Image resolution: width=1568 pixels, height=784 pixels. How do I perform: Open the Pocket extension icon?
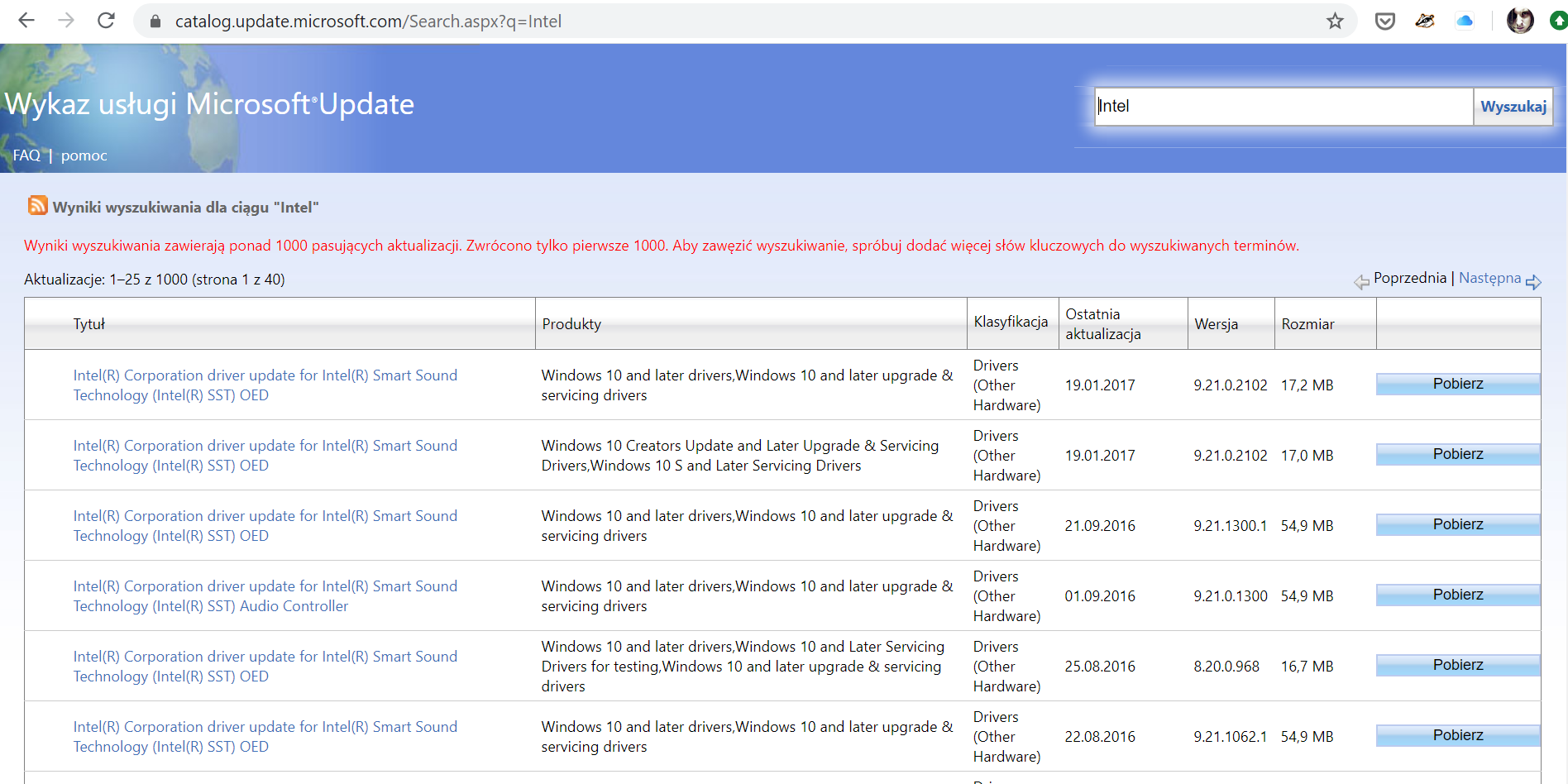coord(1385,22)
